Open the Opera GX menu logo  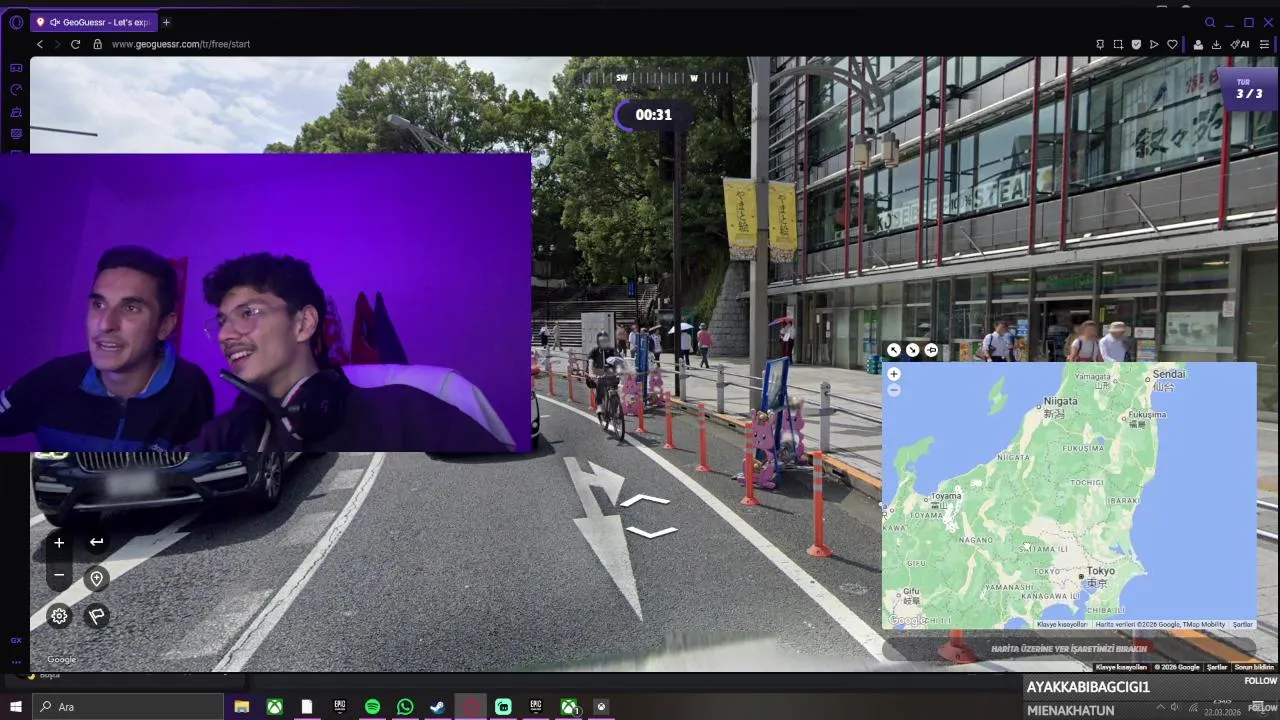click(x=16, y=22)
